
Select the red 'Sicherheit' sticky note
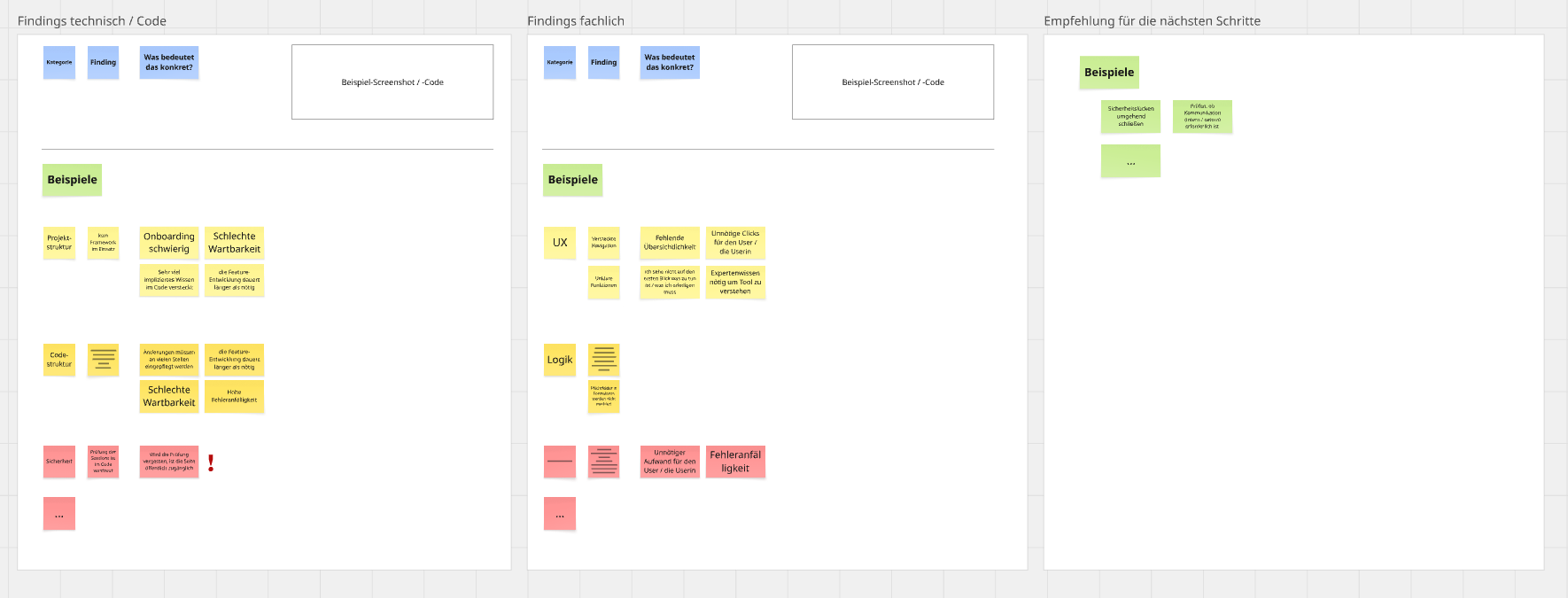[59, 462]
